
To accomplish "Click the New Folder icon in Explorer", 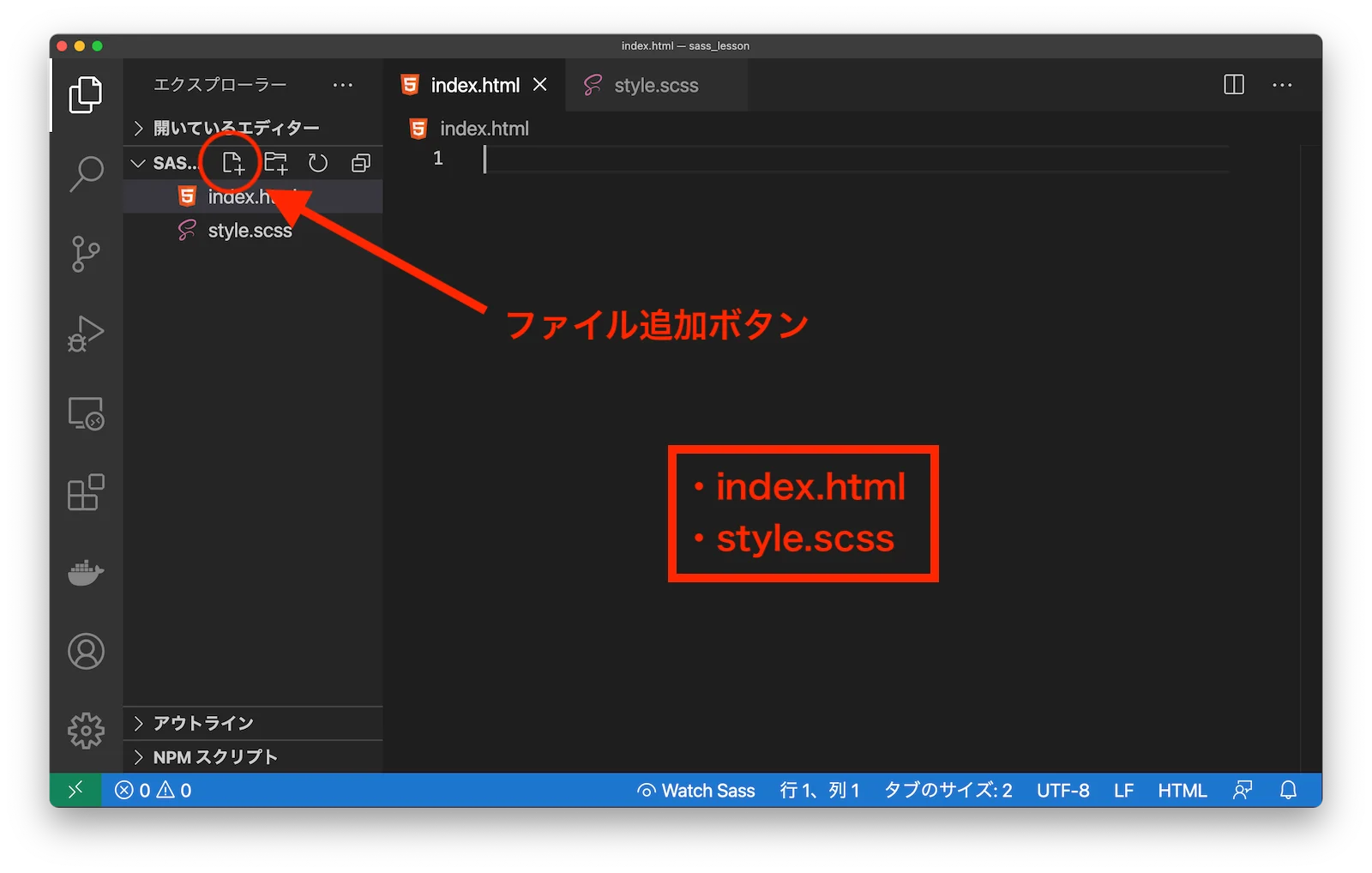I will click(x=276, y=162).
